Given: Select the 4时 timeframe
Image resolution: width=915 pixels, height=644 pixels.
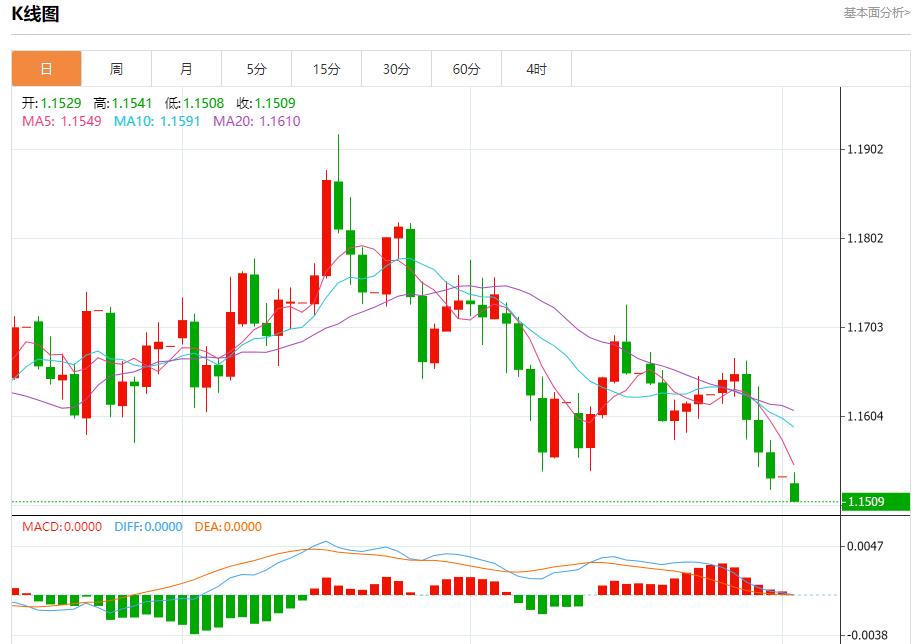Looking at the screenshot, I should (x=536, y=69).
